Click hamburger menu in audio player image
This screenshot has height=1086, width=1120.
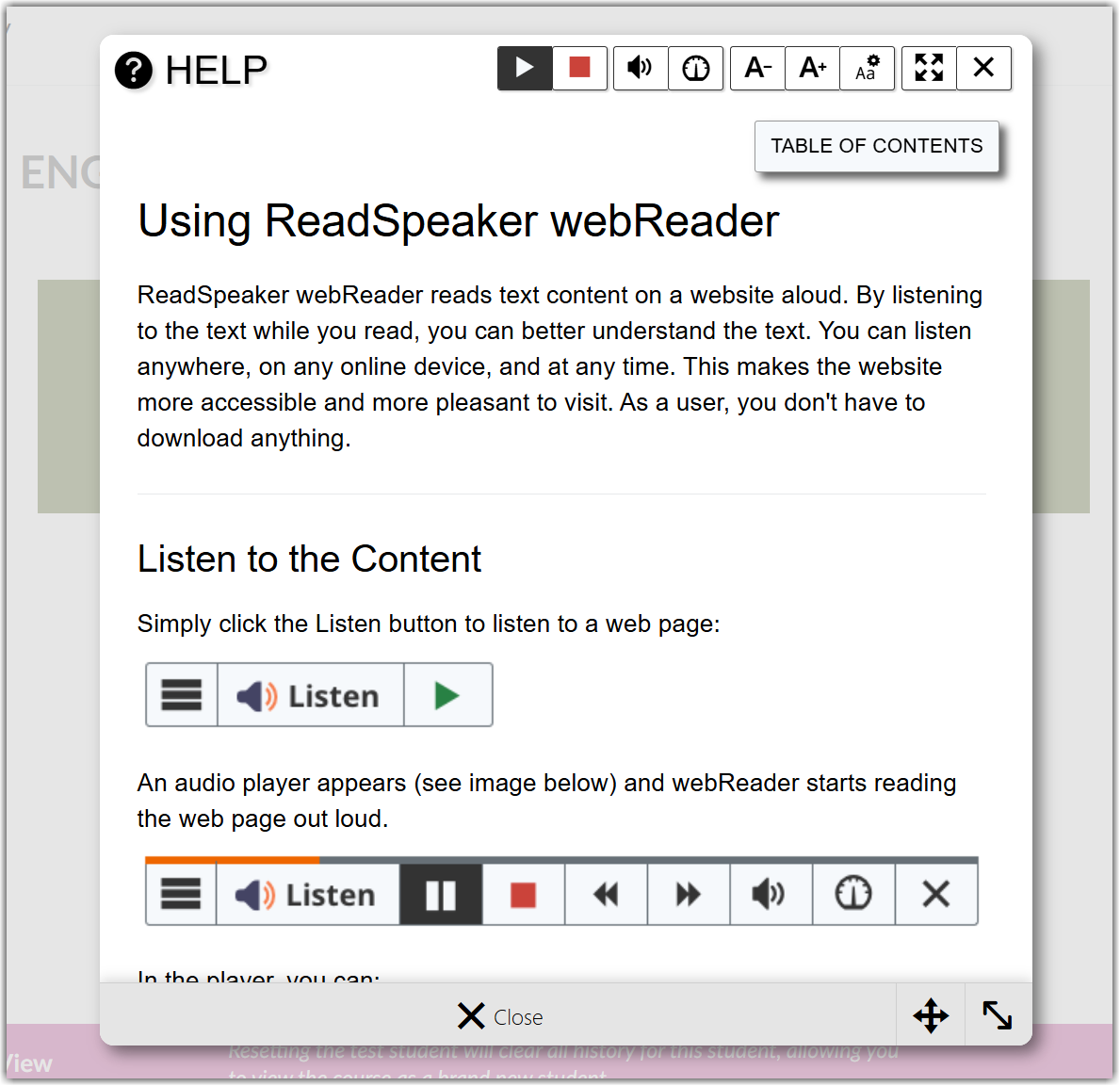coord(181,894)
